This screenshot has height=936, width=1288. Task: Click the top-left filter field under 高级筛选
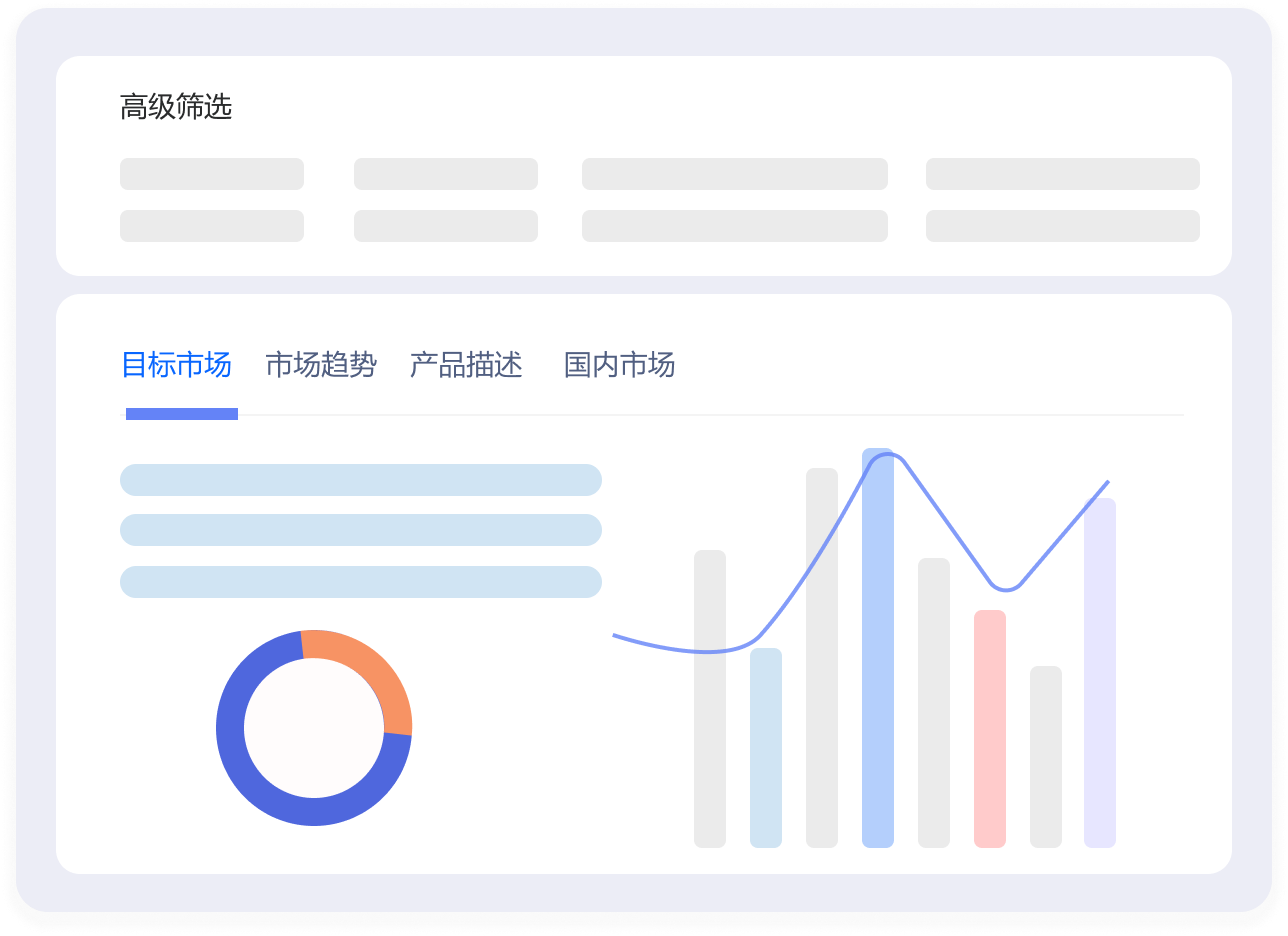click(x=212, y=174)
